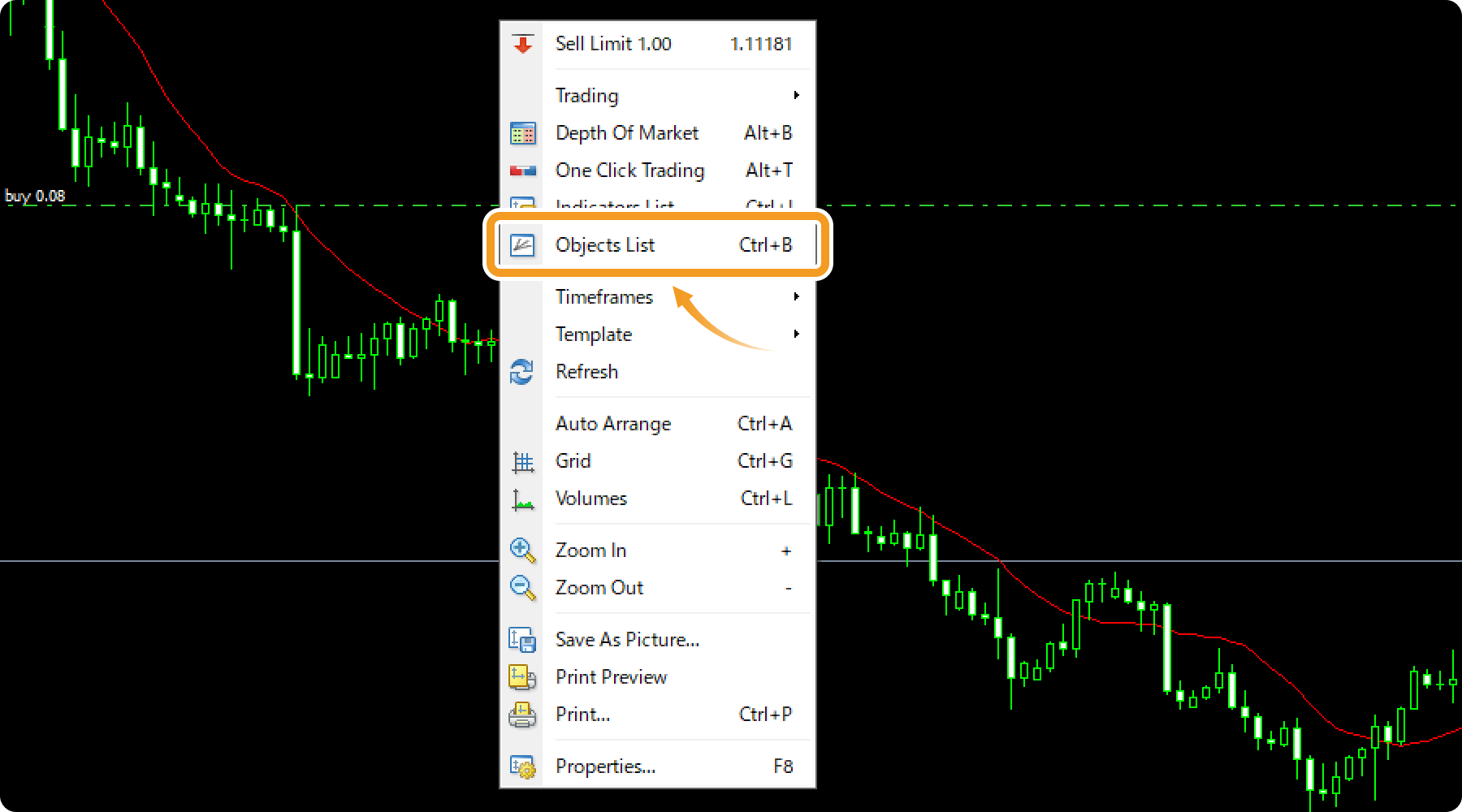Choose Sell Limit 1.00 menu entry
Image resolution: width=1462 pixels, height=812 pixels.
tap(658, 44)
